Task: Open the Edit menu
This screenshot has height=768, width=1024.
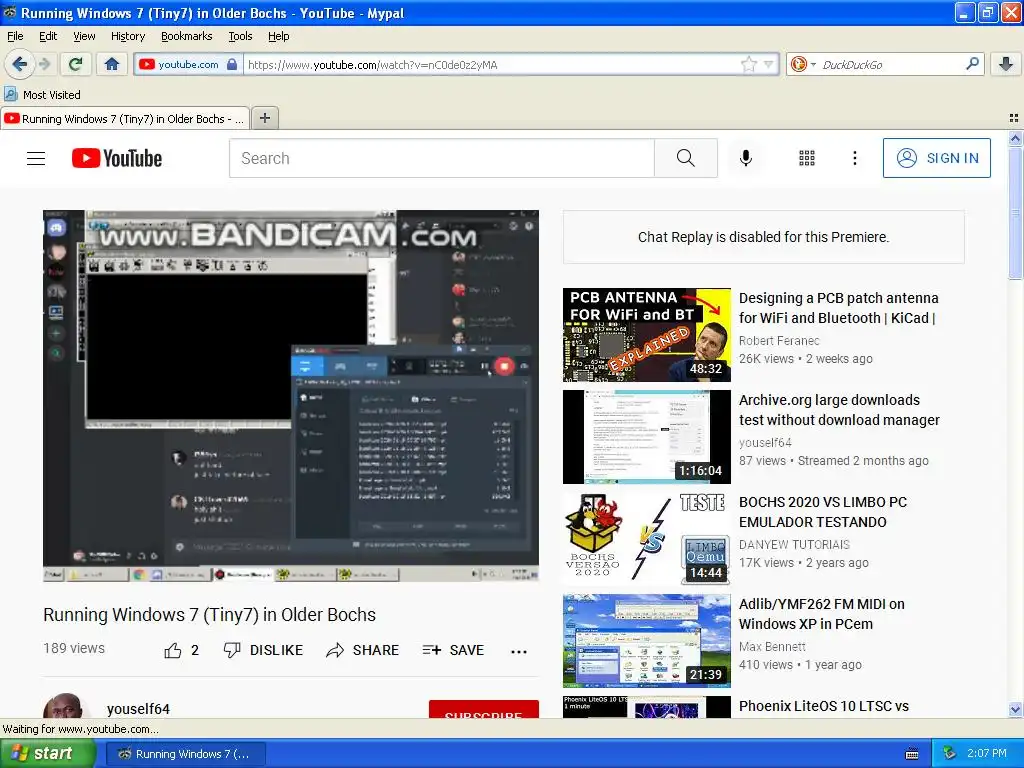Action: 48,36
